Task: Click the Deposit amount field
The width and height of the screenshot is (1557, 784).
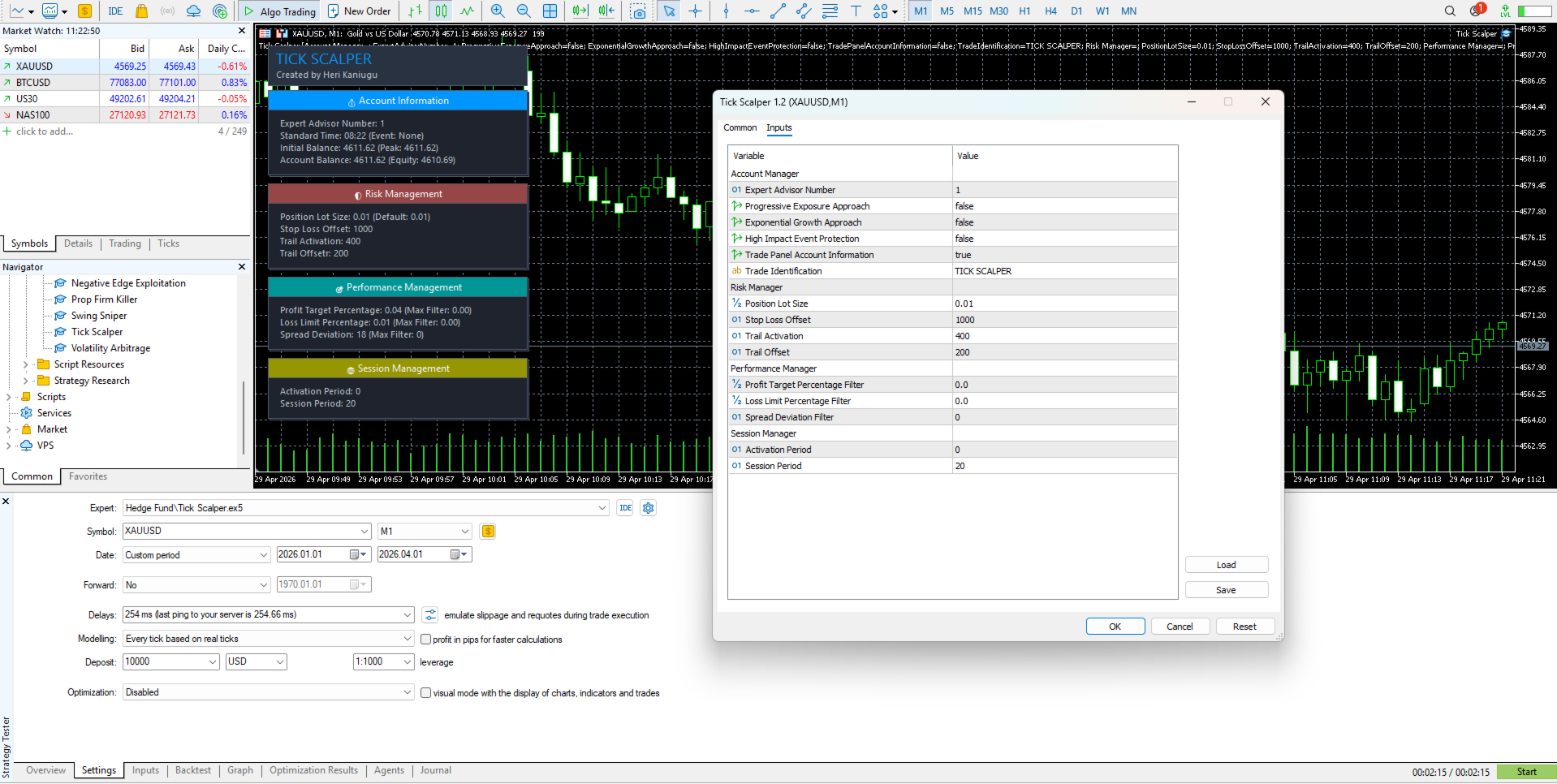Action: (171, 662)
